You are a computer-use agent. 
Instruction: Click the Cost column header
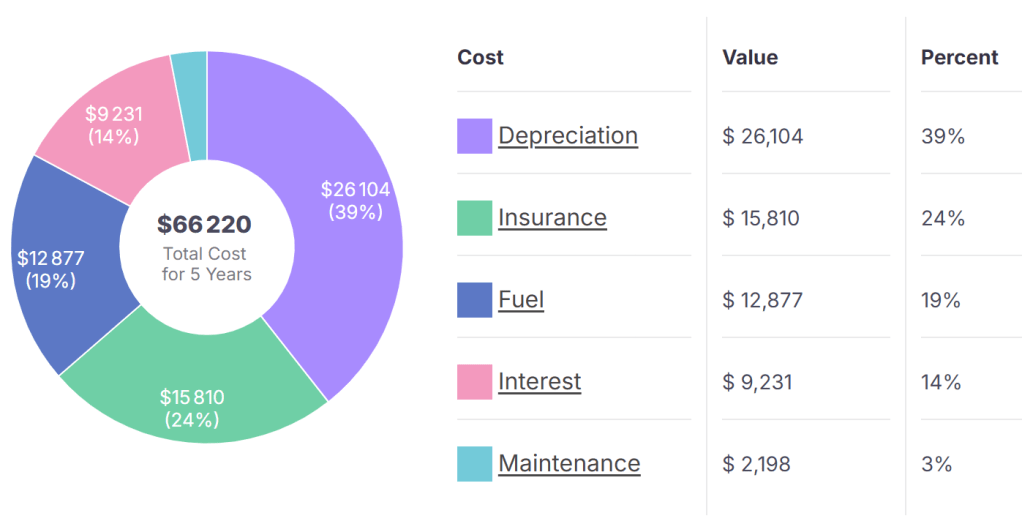coord(480,58)
